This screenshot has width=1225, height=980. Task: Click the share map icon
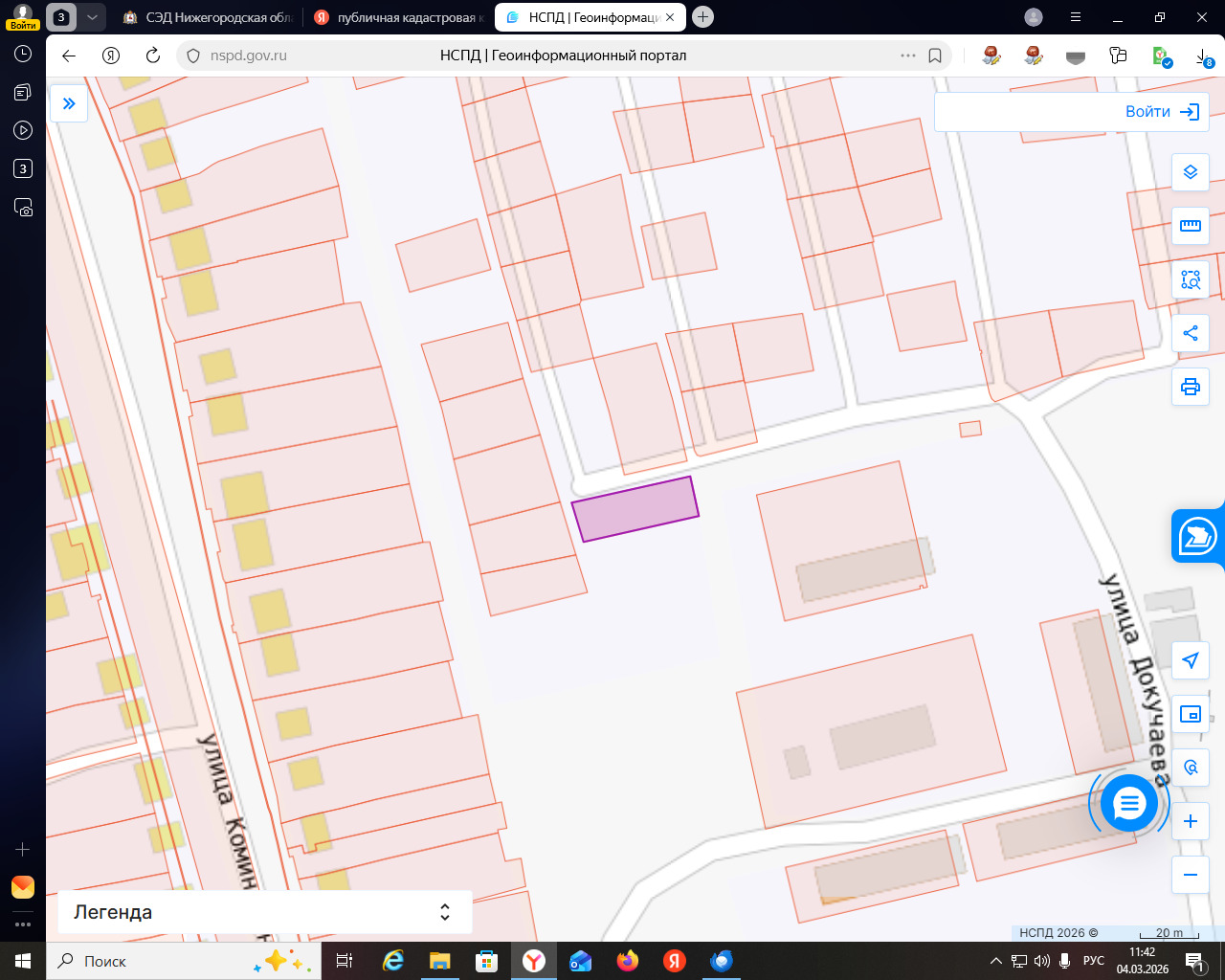(1191, 333)
